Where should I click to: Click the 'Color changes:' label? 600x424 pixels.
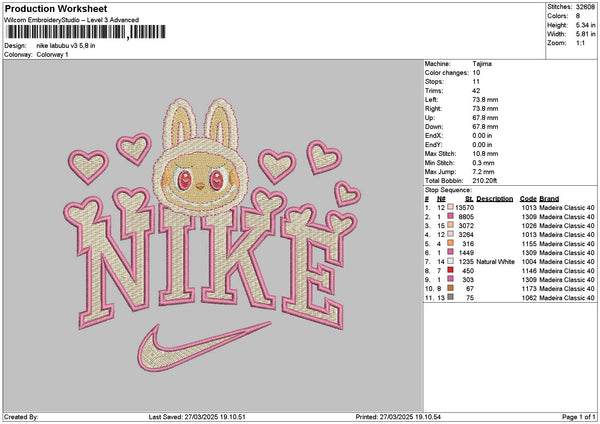pyautogui.click(x=447, y=73)
